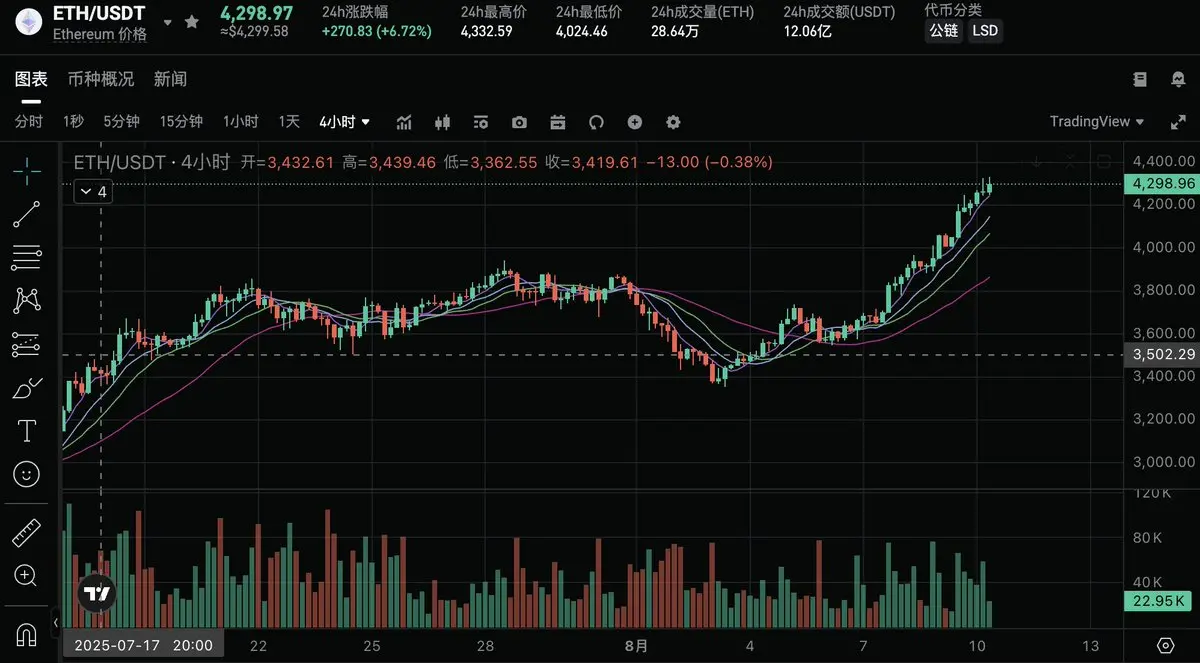The height and width of the screenshot is (663, 1200).
Task: Click the Ethereum 价格 link
Action: click(99, 34)
